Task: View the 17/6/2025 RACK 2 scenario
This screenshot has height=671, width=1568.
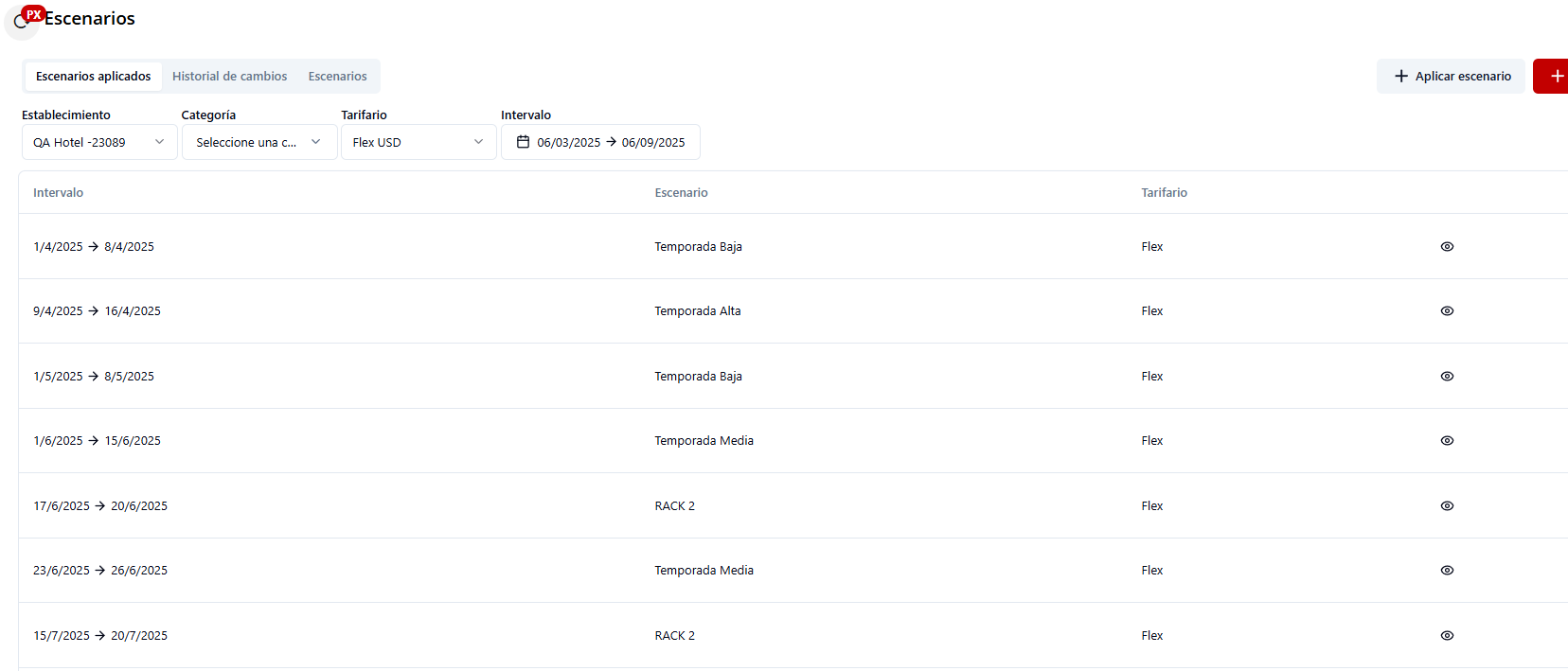Action: point(1446,505)
